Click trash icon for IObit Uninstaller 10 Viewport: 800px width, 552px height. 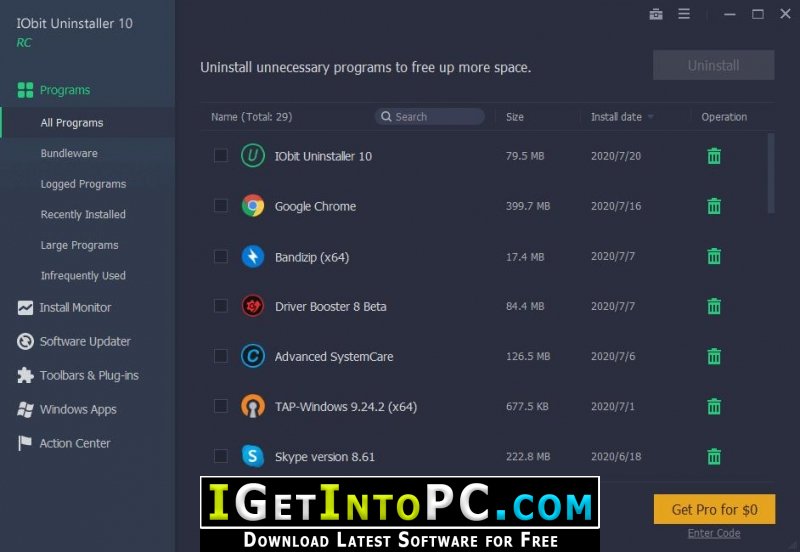pos(714,156)
